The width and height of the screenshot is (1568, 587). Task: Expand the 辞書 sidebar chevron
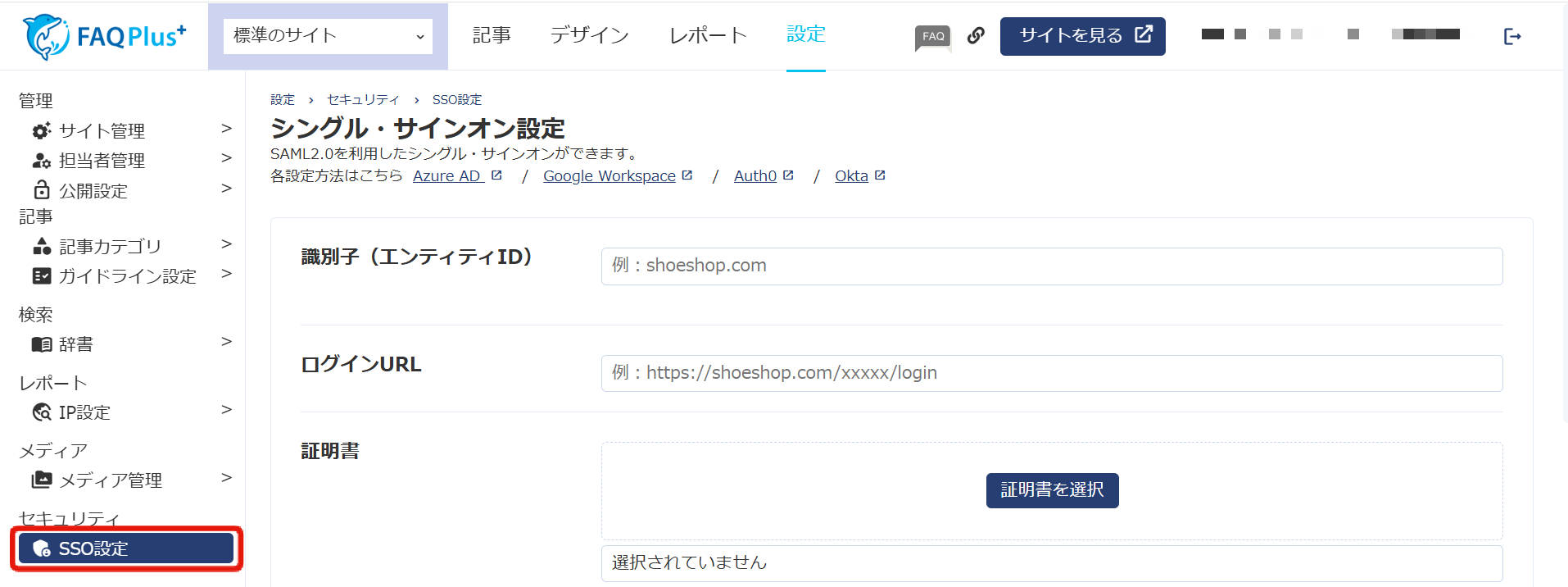pos(226,342)
